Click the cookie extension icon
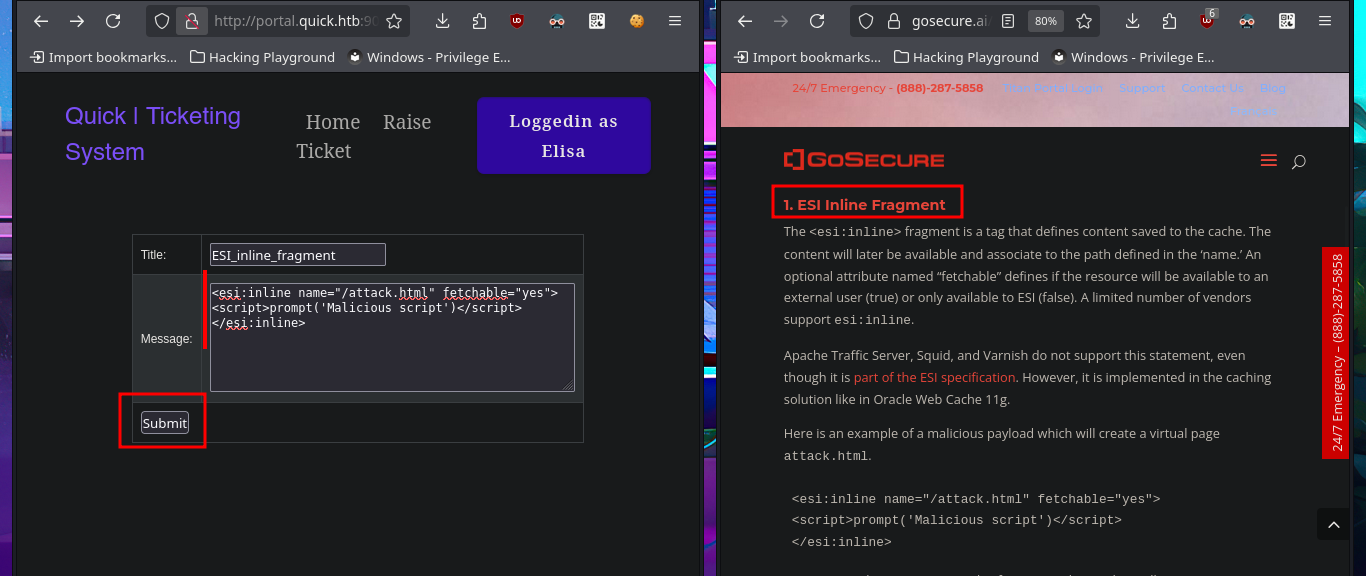Viewport: 1366px width, 576px height. 636,21
